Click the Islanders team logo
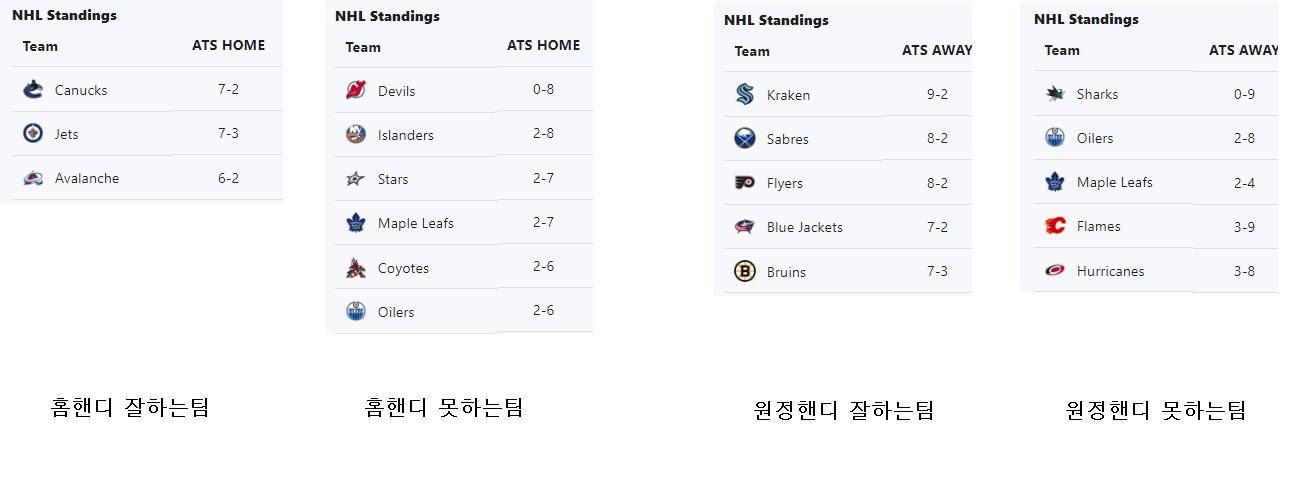Screen dimensions: 1291x489 tap(356, 135)
